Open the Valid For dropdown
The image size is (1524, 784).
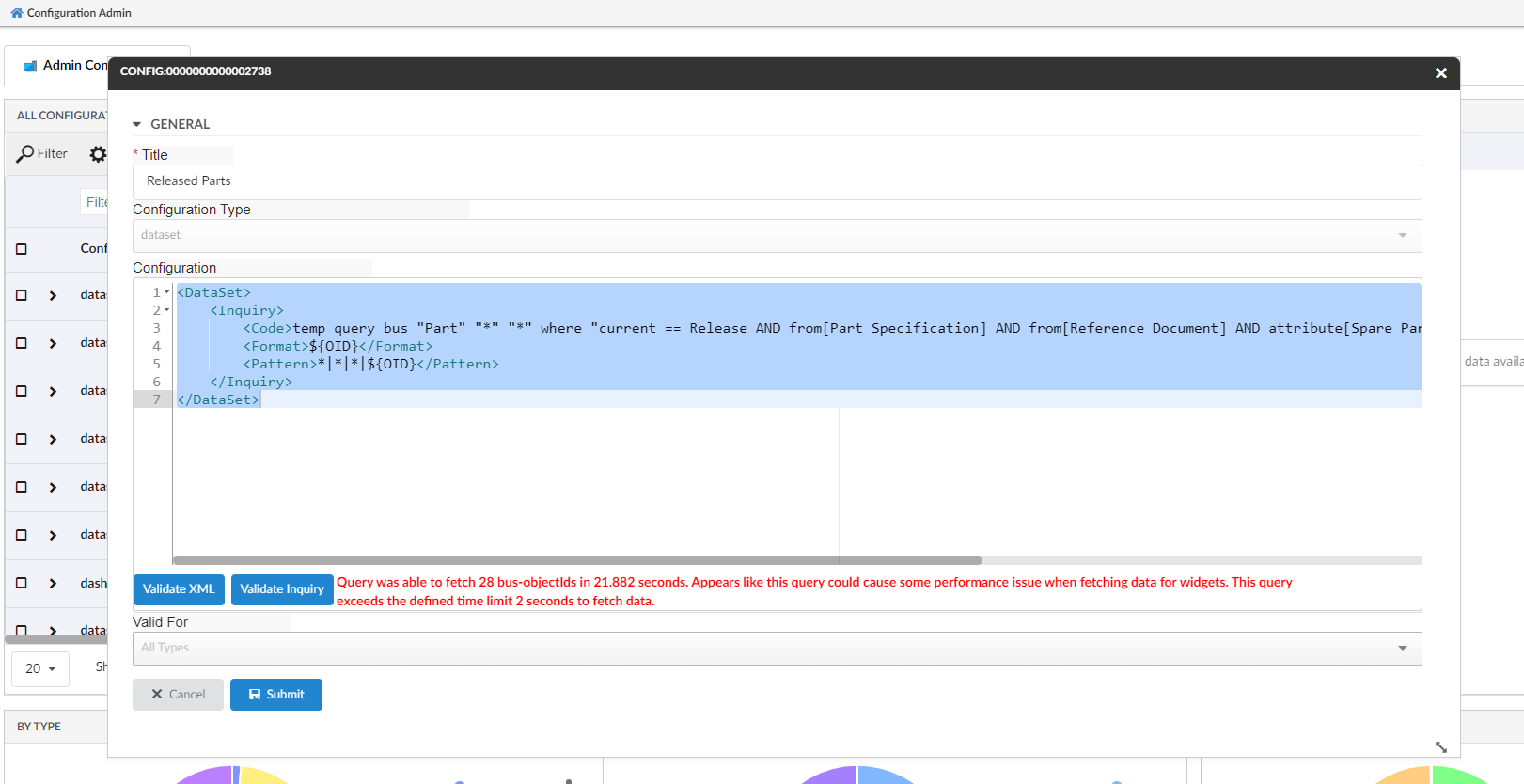point(777,648)
